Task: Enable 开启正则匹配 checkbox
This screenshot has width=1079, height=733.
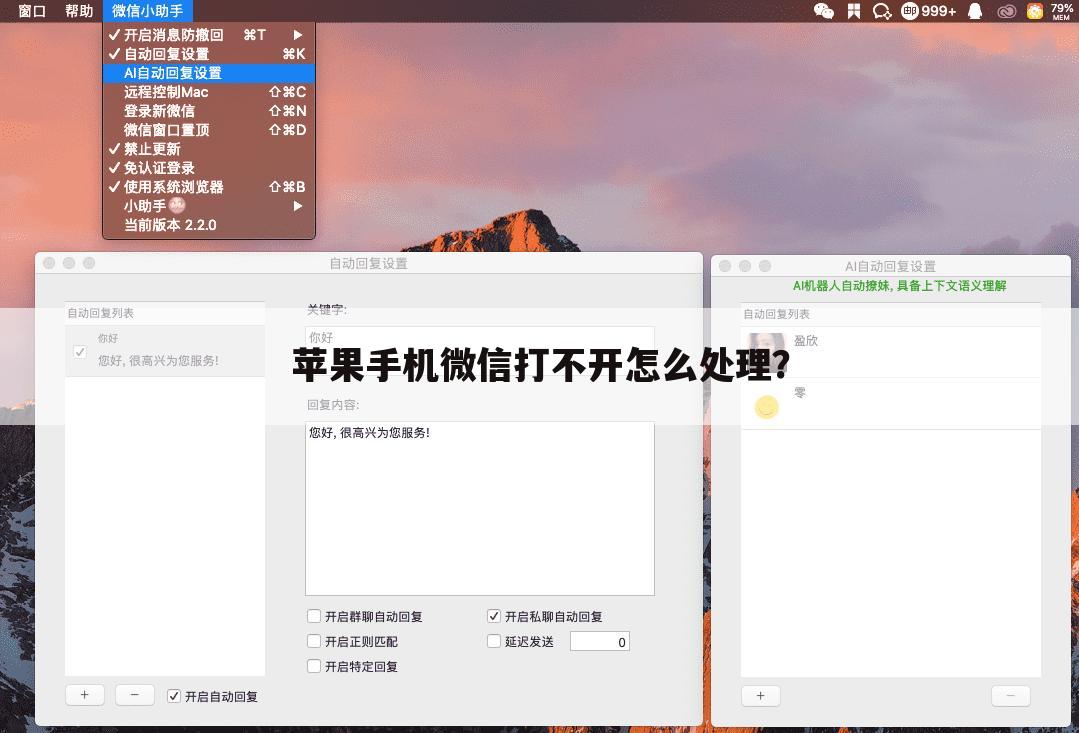Action: click(x=314, y=641)
